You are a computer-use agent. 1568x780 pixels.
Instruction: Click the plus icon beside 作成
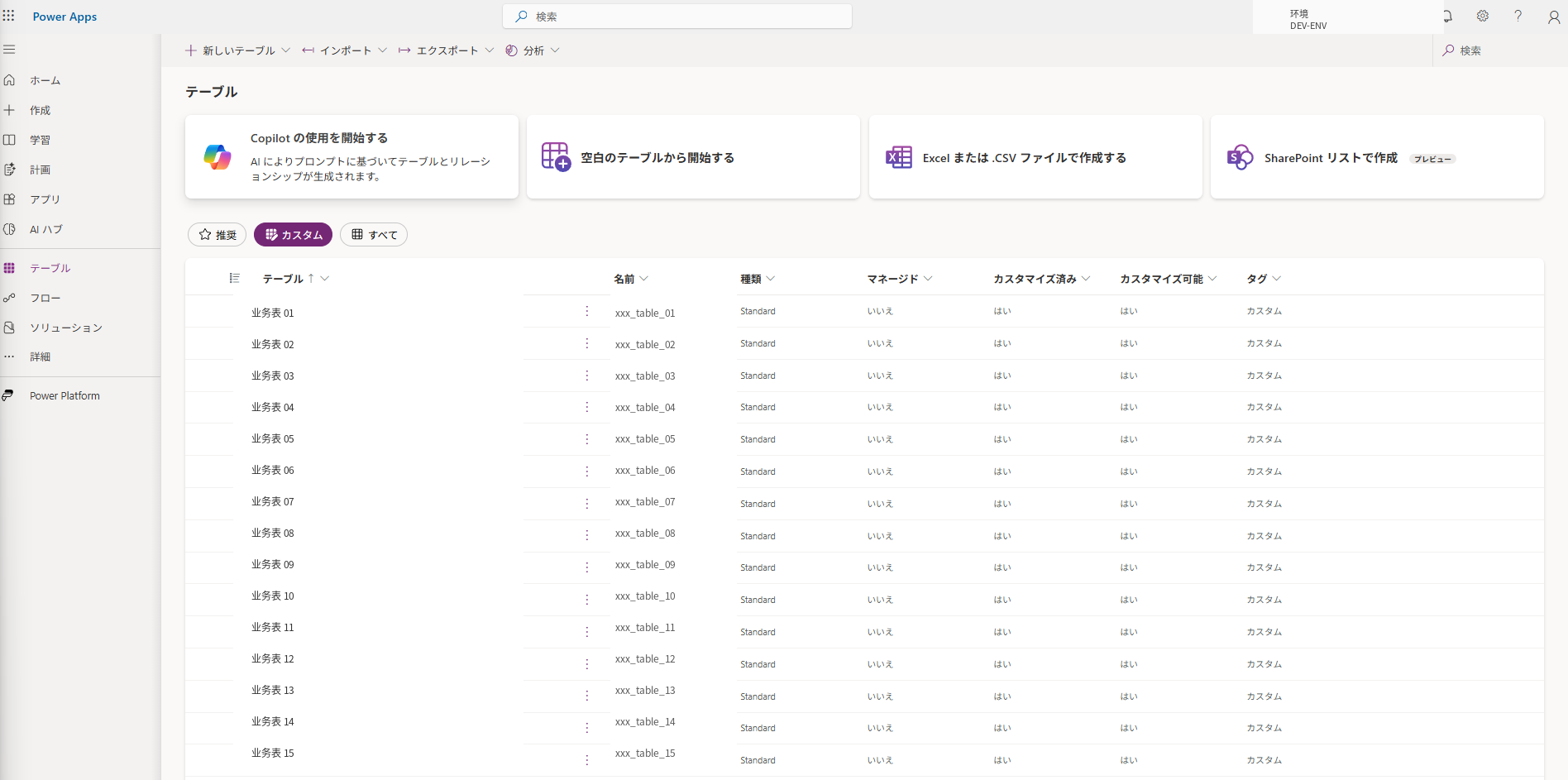tap(10, 110)
